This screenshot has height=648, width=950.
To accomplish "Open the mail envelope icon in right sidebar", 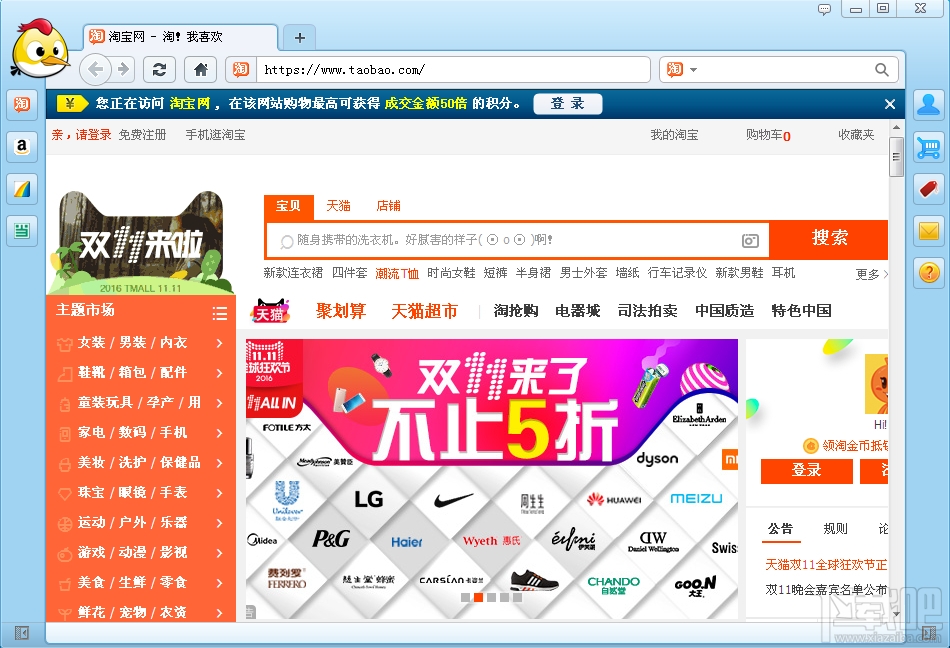I will coord(928,231).
